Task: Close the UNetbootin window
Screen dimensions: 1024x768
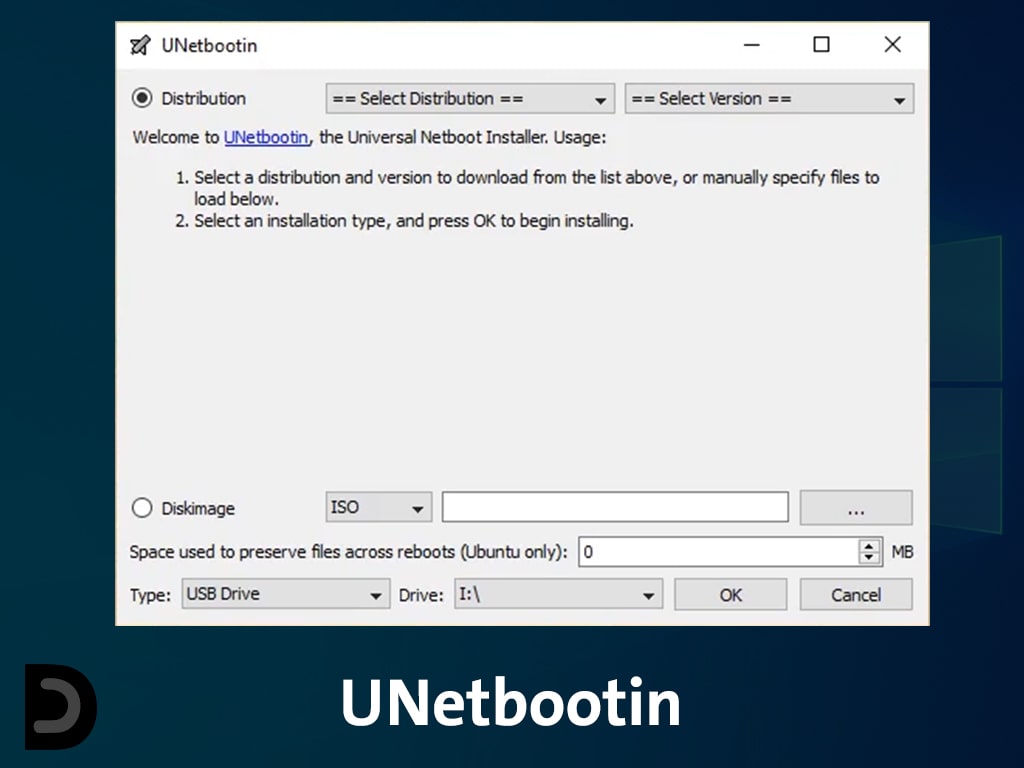Action: [893, 45]
